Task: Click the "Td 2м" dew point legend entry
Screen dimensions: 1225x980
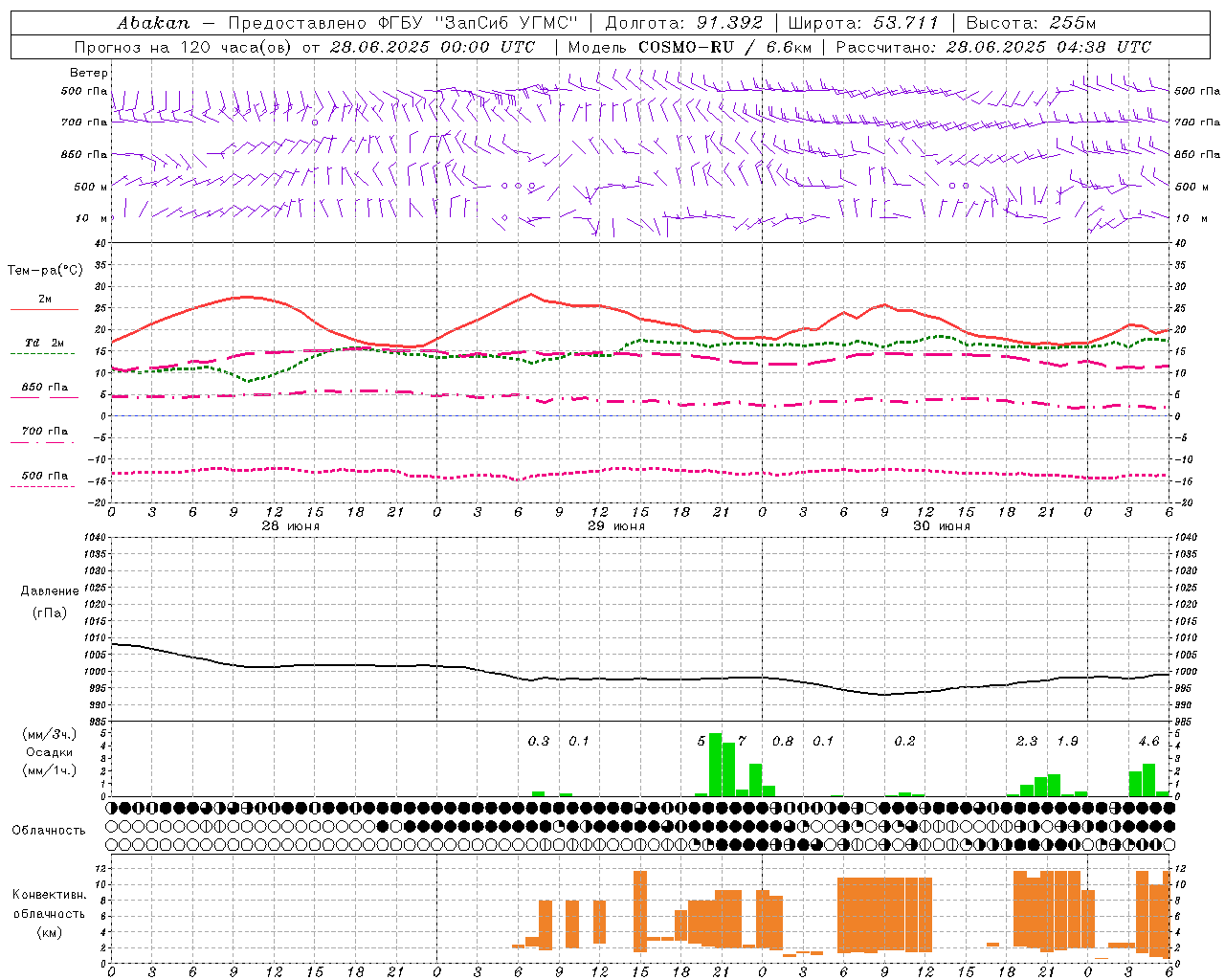Action: click(44, 343)
